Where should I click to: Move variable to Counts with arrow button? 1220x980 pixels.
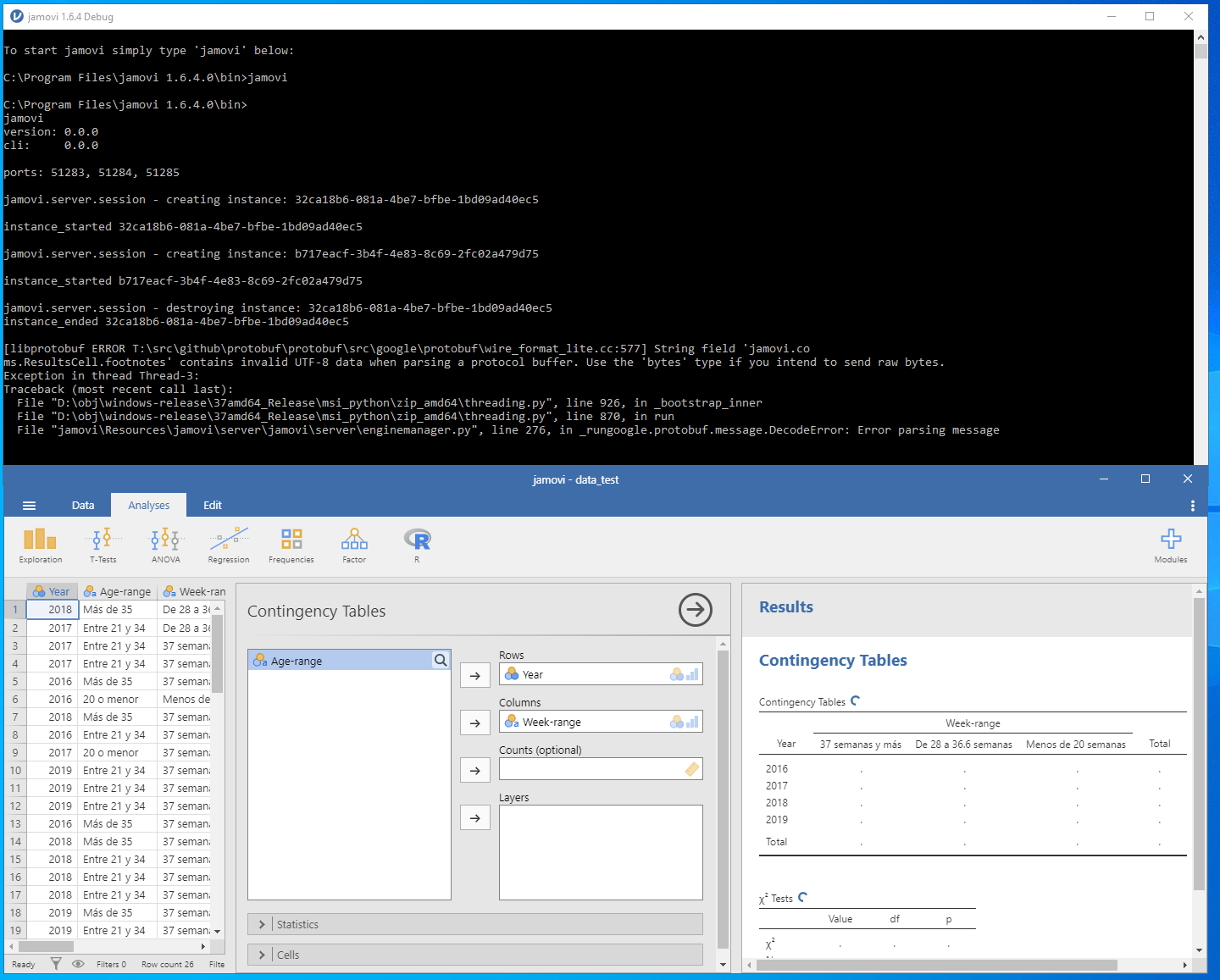475,771
